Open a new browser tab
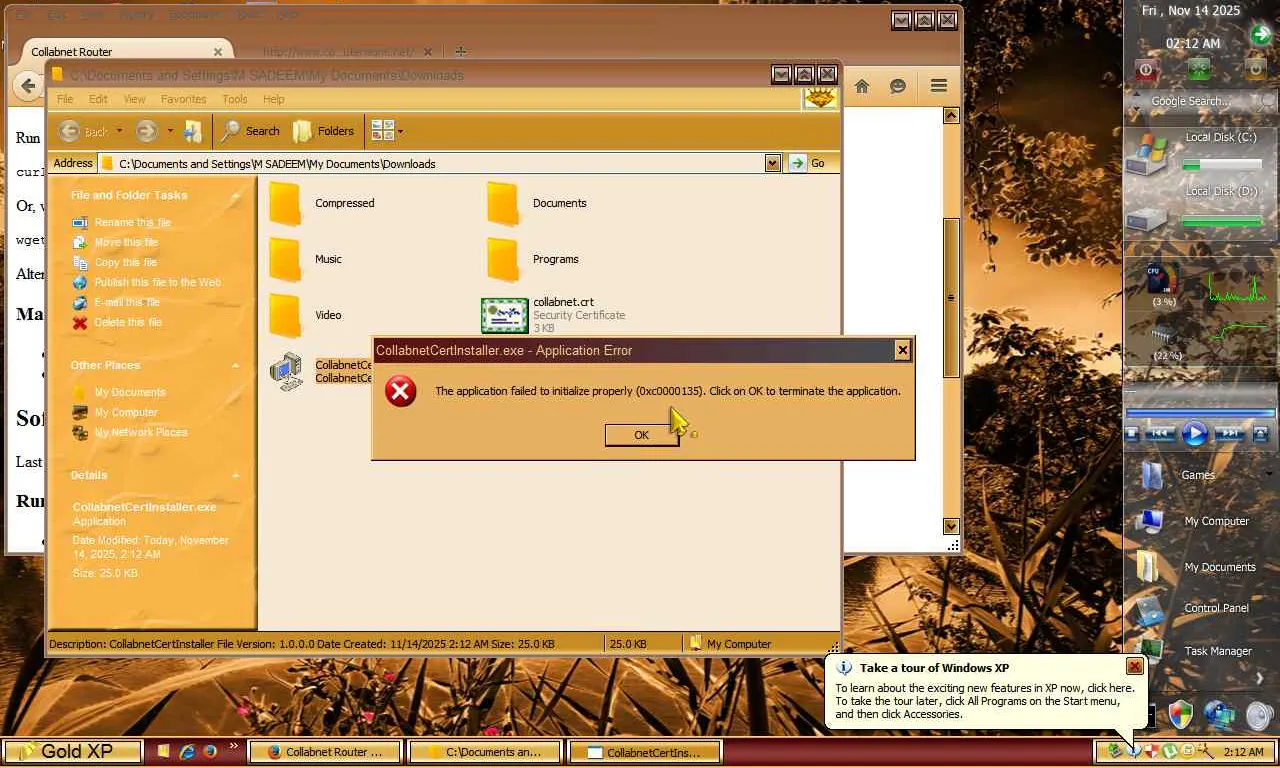The height and width of the screenshot is (768, 1280). [460, 51]
